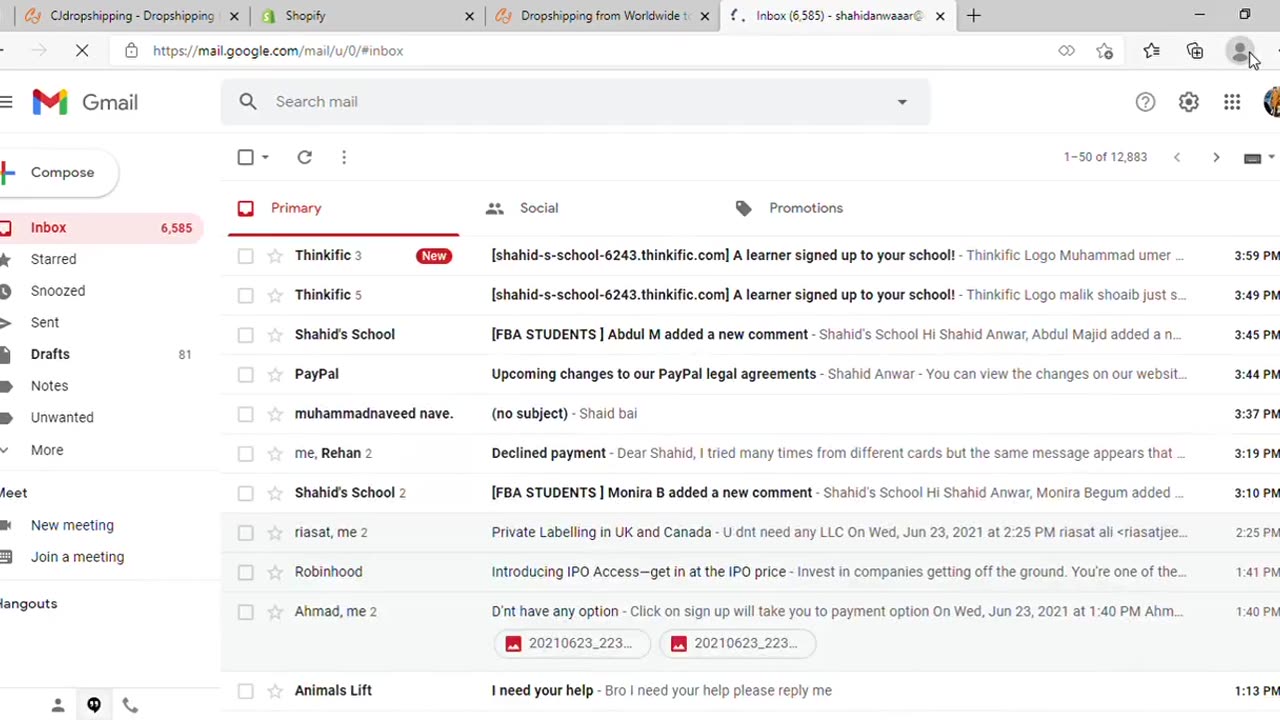The width and height of the screenshot is (1280, 720).
Task: Open Introducing IPO Access email
Action: 639,572
